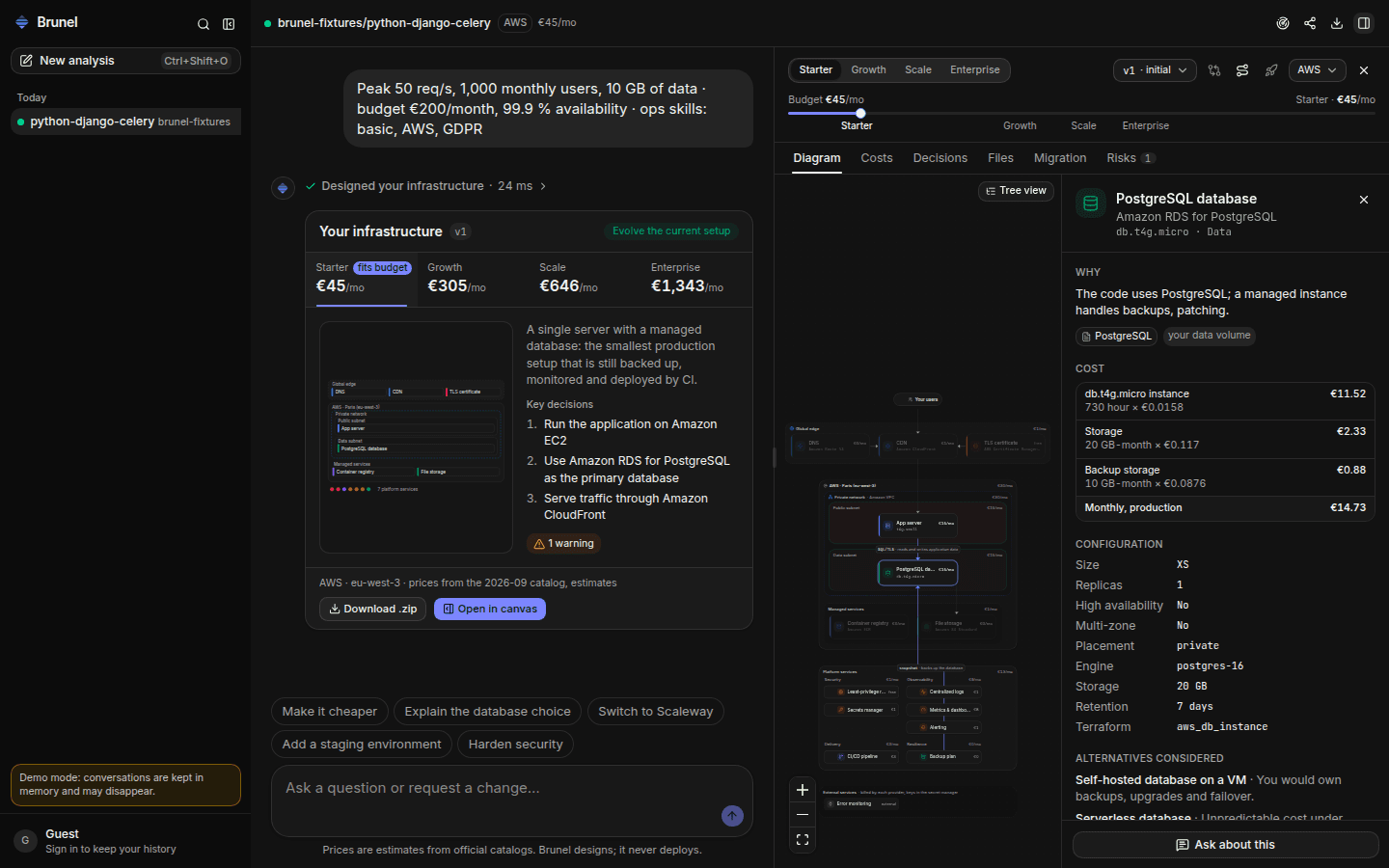Click the warning triangle badge
Screen dimensions: 1389x868
click(564, 544)
